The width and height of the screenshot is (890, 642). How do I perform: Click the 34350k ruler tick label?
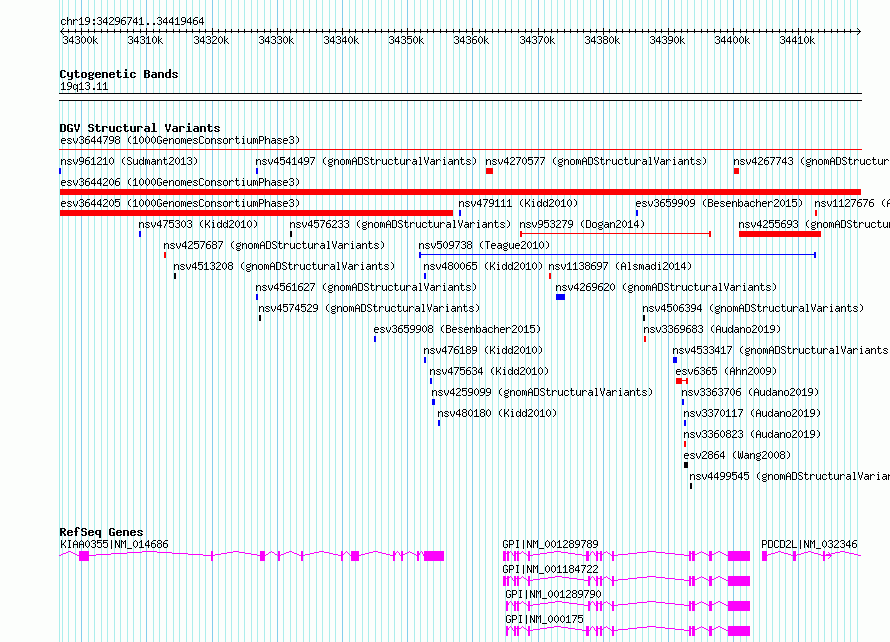coord(406,40)
